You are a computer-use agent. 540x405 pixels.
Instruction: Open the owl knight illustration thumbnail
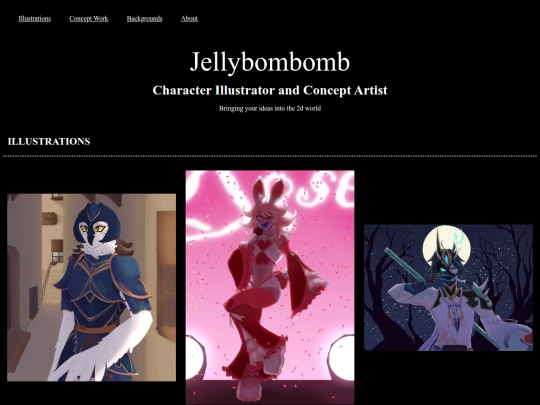92,287
